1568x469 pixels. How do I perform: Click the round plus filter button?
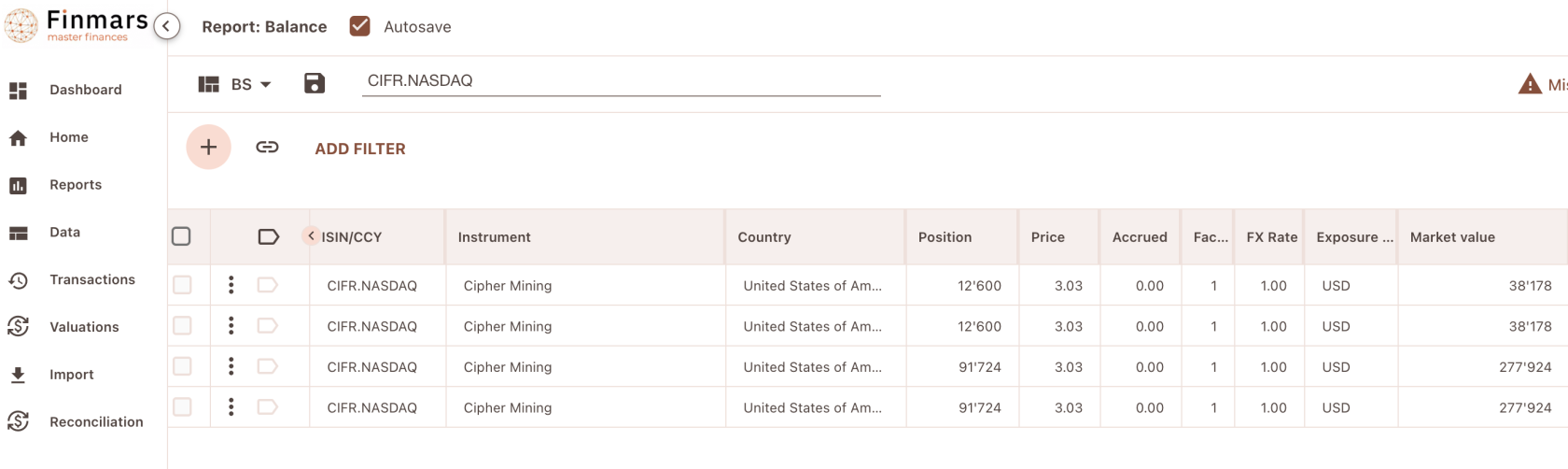208,147
